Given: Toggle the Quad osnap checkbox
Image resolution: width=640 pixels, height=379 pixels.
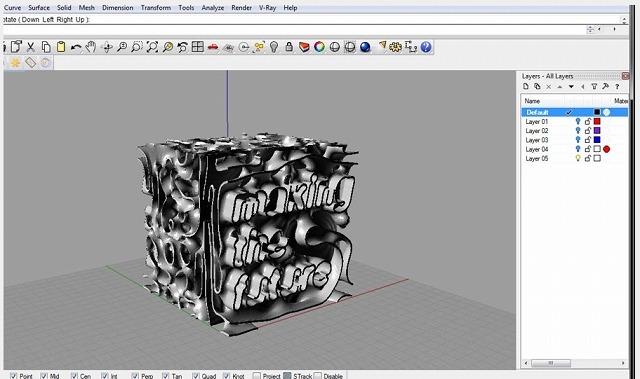Looking at the screenshot, I should [x=196, y=376].
